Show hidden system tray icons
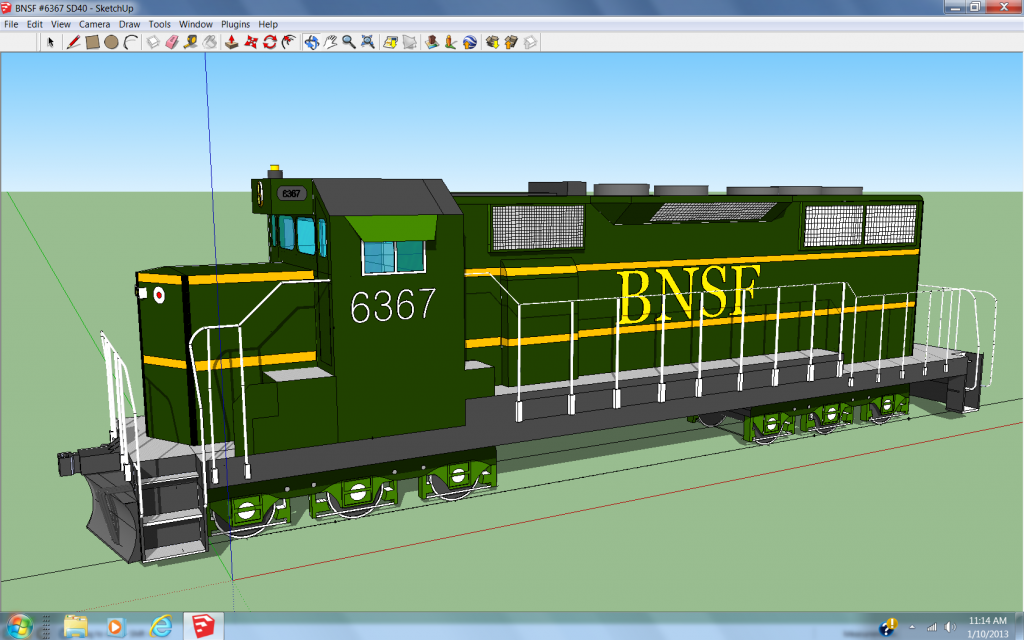 pyautogui.click(x=912, y=627)
